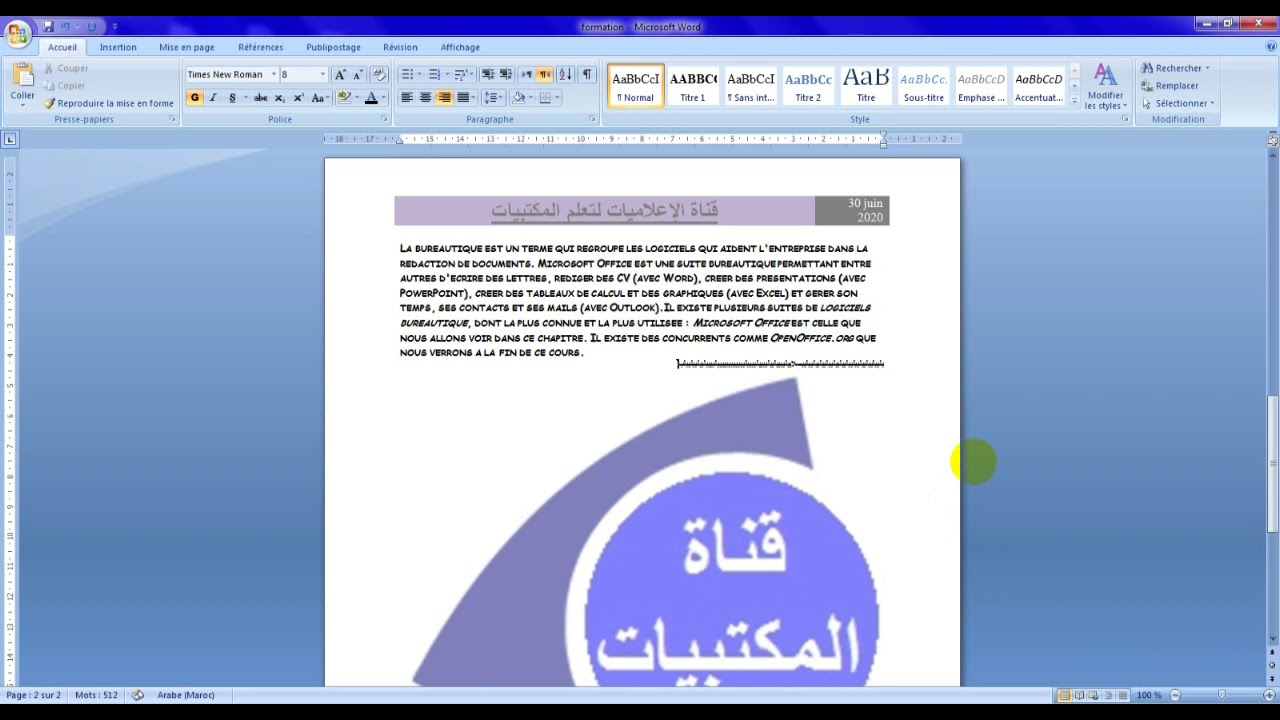1280x720 pixels.
Task: Apply the Normal style
Action: click(x=635, y=86)
